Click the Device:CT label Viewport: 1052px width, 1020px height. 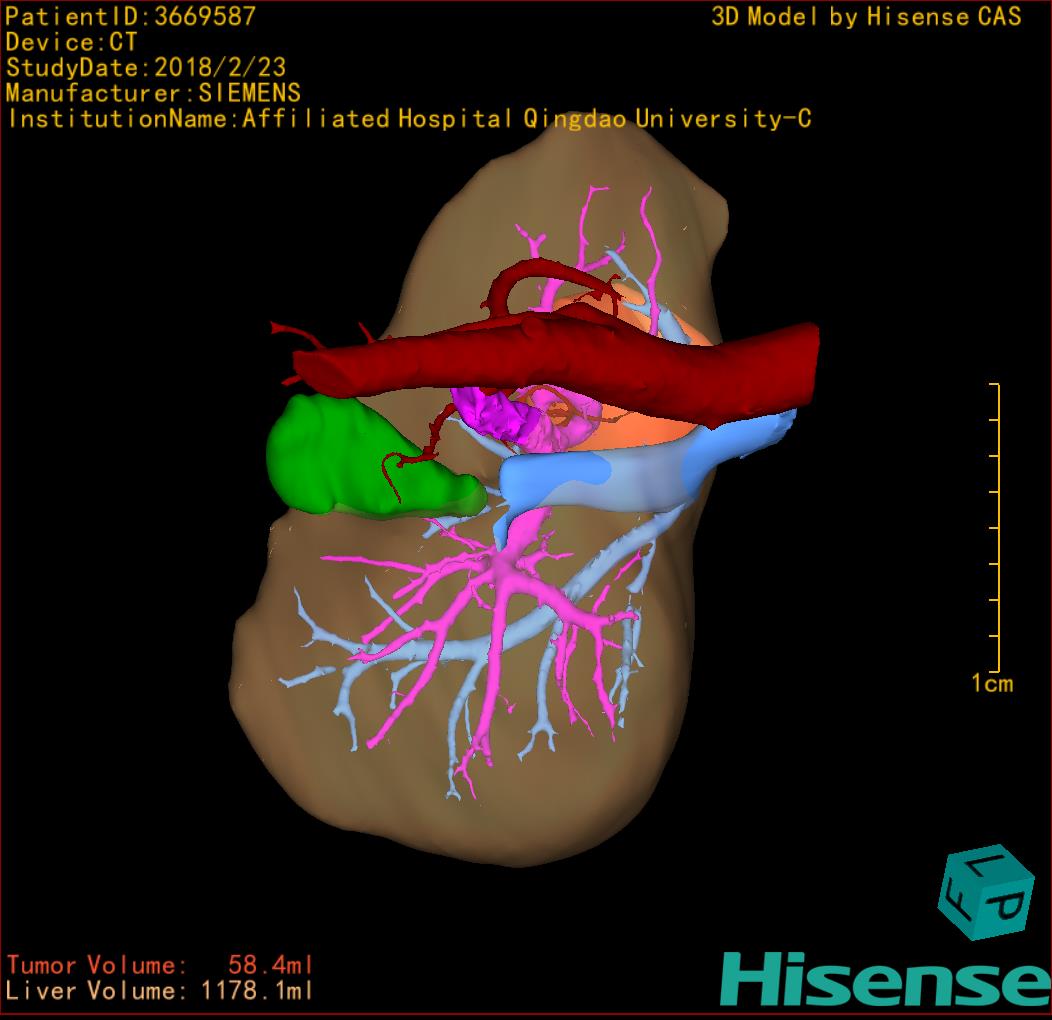point(71,42)
